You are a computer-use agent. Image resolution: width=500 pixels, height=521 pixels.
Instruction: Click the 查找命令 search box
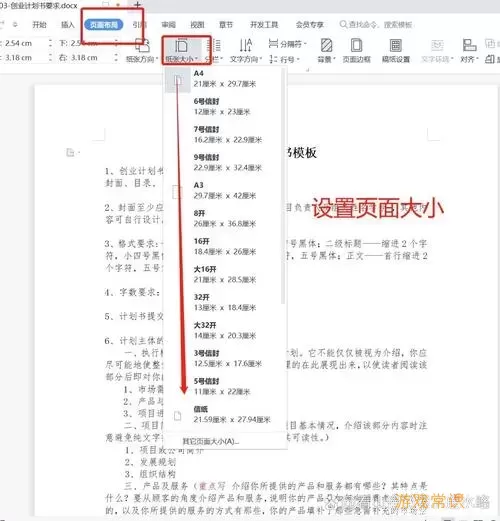pyautogui.click(x=376, y=25)
